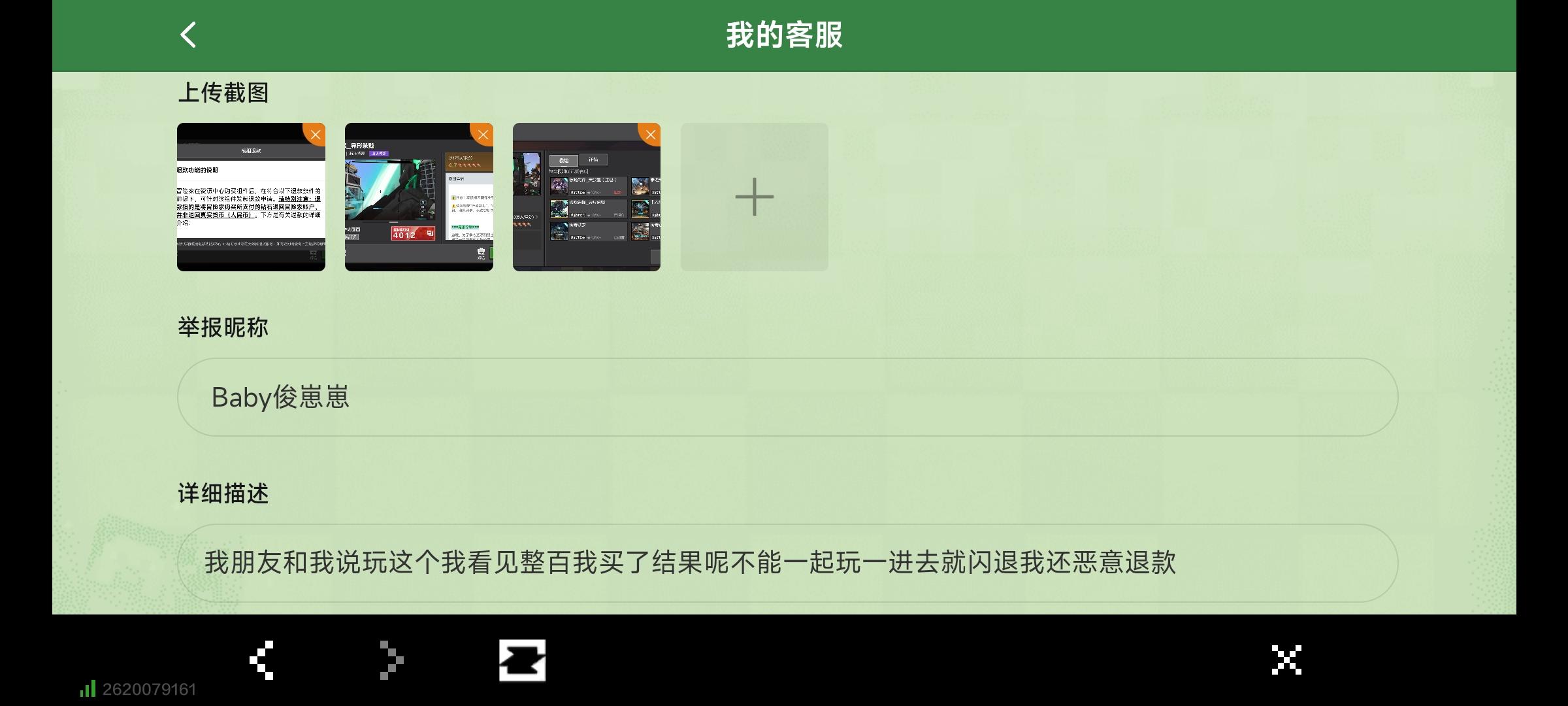Viewport: 1568px width, 706px height.
Task: Tap the 详细描述 section label
Action: [x=223, y=494]
